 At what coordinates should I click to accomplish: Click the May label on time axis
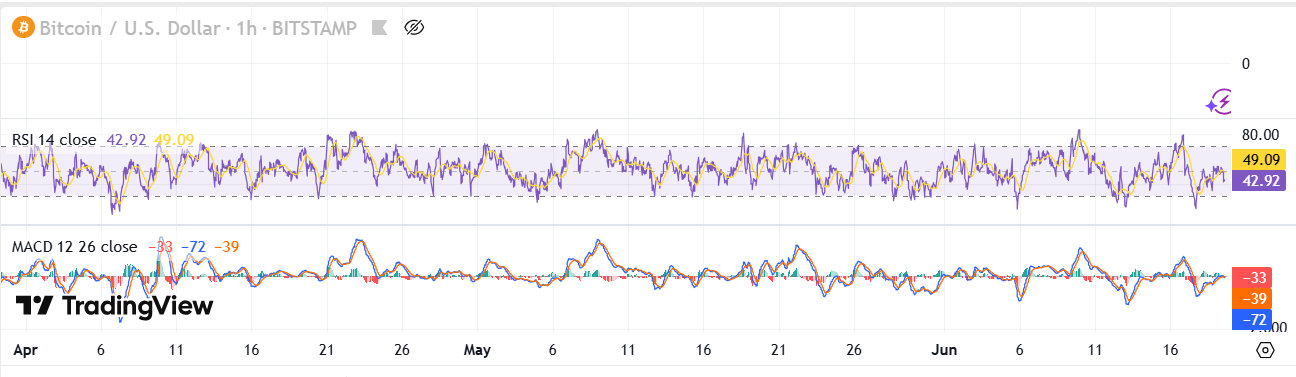[478, 351]
